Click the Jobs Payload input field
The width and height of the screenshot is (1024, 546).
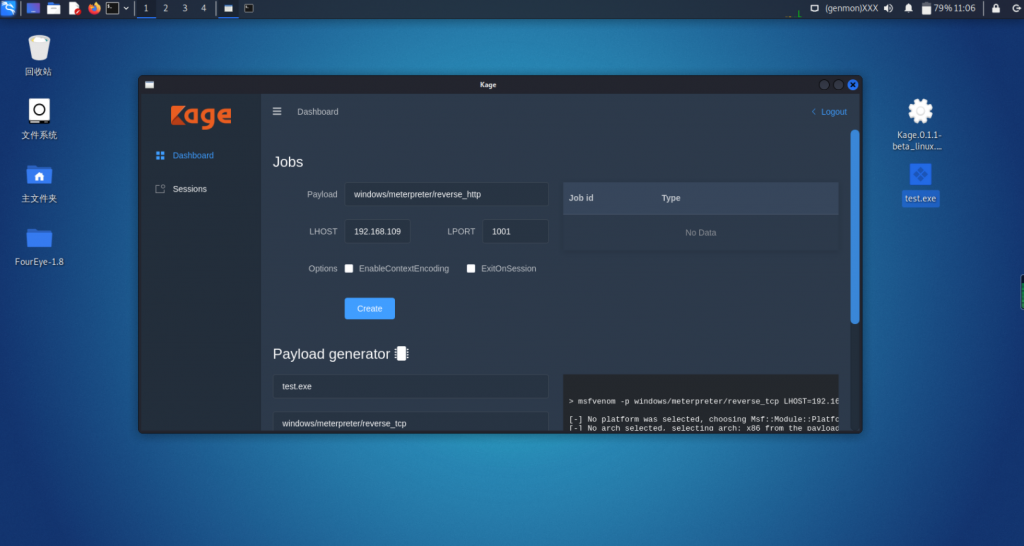click(x=446, y=194)
